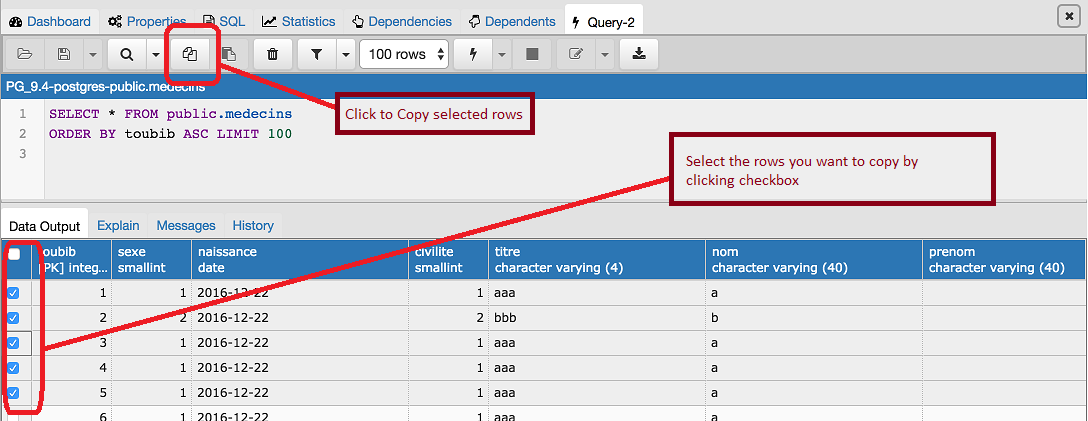This screenshot has width=1088, height=421.
Task: Click the Find magnifier icon
Action: (126, 54)
